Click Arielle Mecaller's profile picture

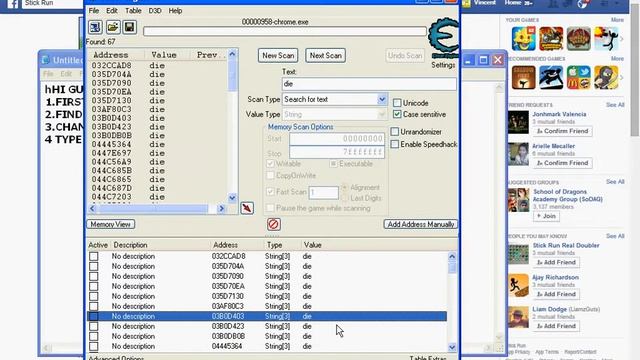pyautogui.click(x=518, y=154)
